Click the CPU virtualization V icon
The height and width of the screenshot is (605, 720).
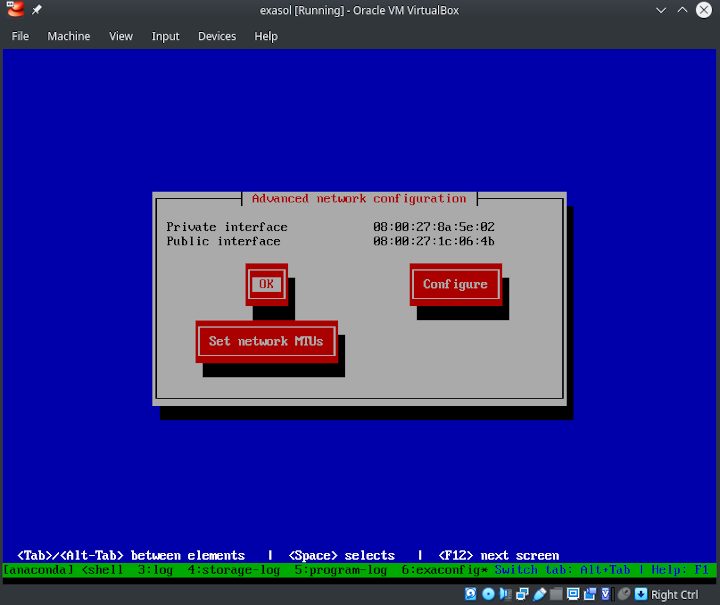tap(606, 594)
